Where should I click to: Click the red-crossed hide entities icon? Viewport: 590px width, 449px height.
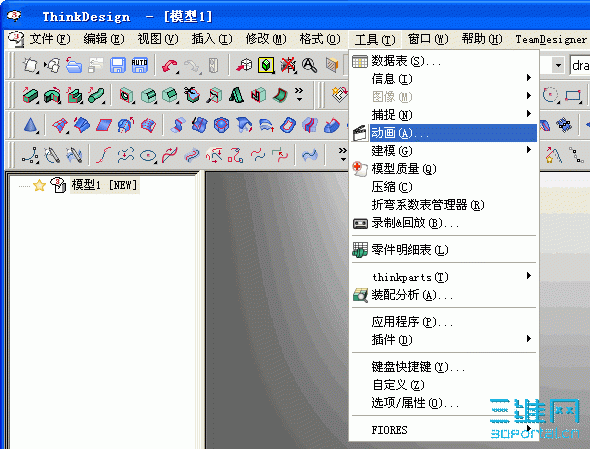click(288, 65)
